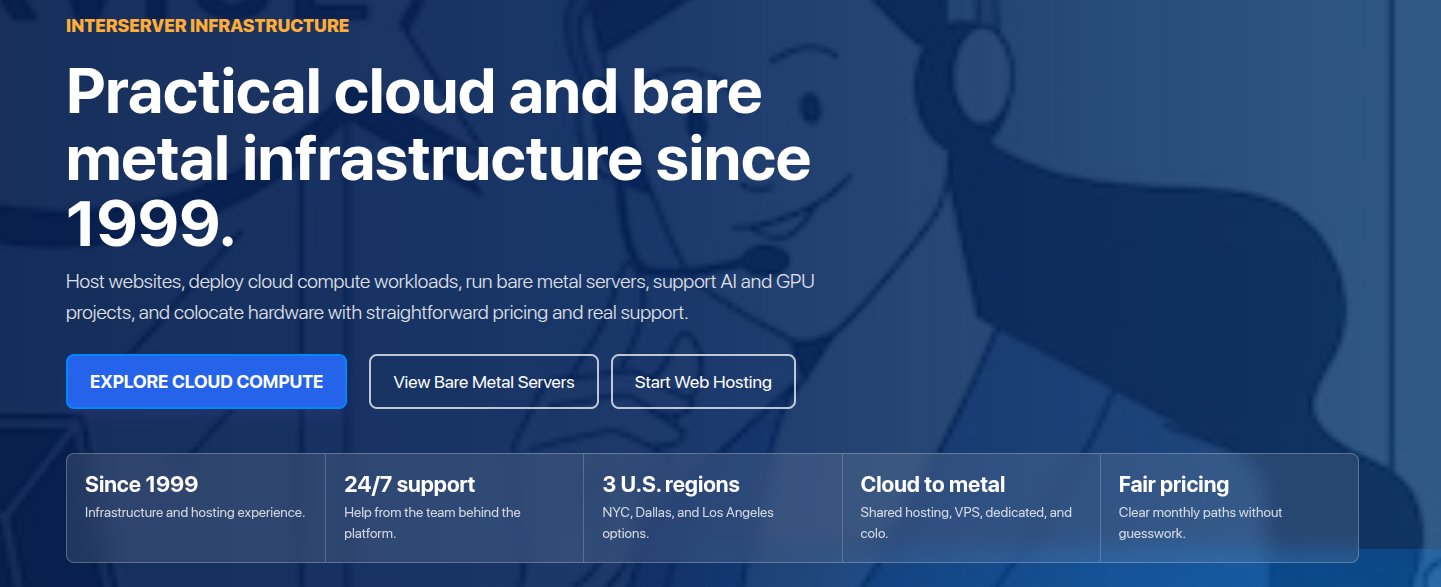The height and width of the screenshot is (587, 1441).
Task: Click "Clear monthly paths without guesswork." text
Action: 1200,523
